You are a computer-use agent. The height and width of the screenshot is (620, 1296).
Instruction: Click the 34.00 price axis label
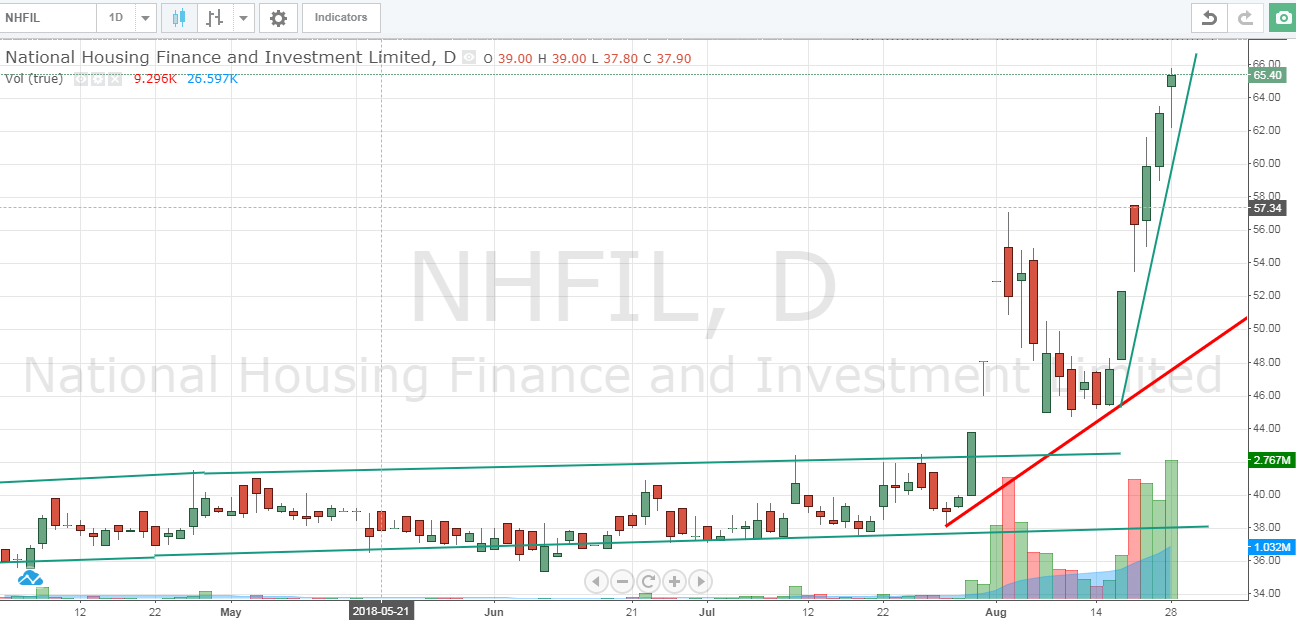coord(1267,593)
